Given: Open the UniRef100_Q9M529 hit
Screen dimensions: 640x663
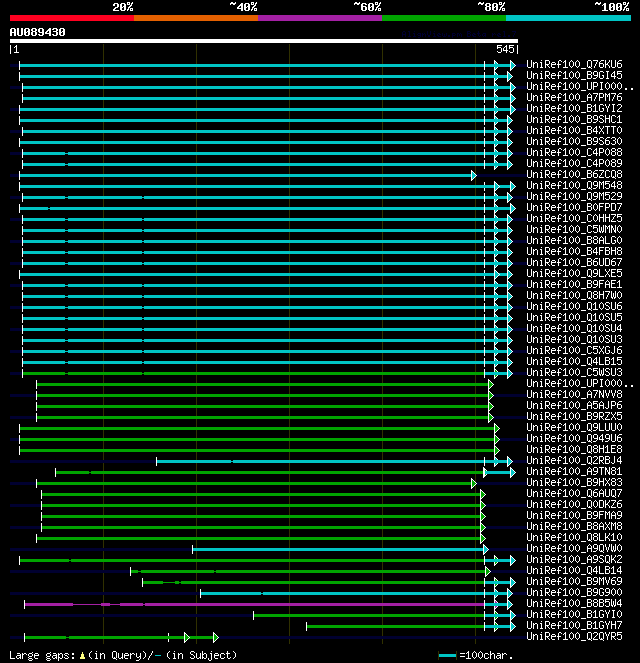Looking at the screenshot, I should (574, 196).
